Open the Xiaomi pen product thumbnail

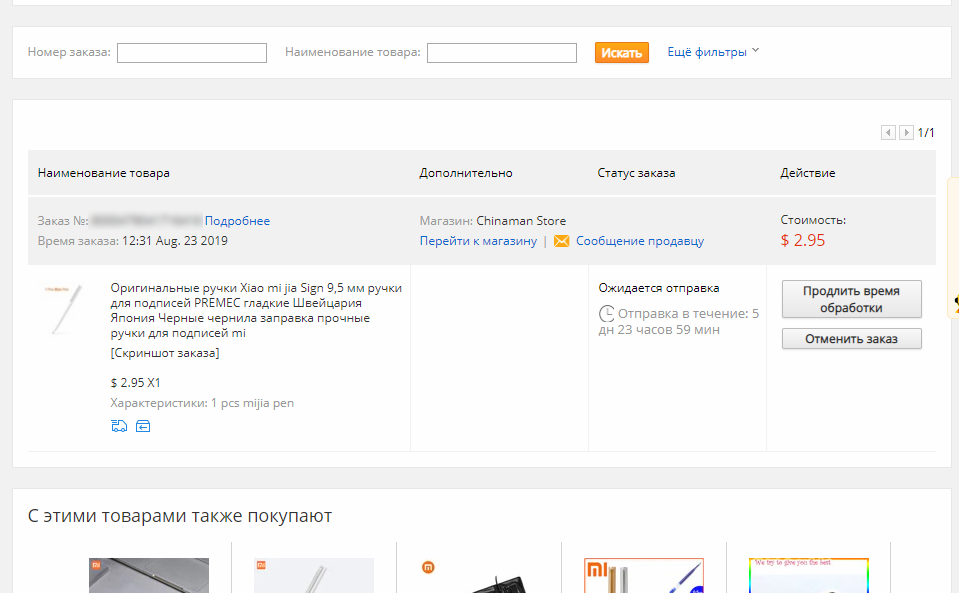click(x=64, y=309)
